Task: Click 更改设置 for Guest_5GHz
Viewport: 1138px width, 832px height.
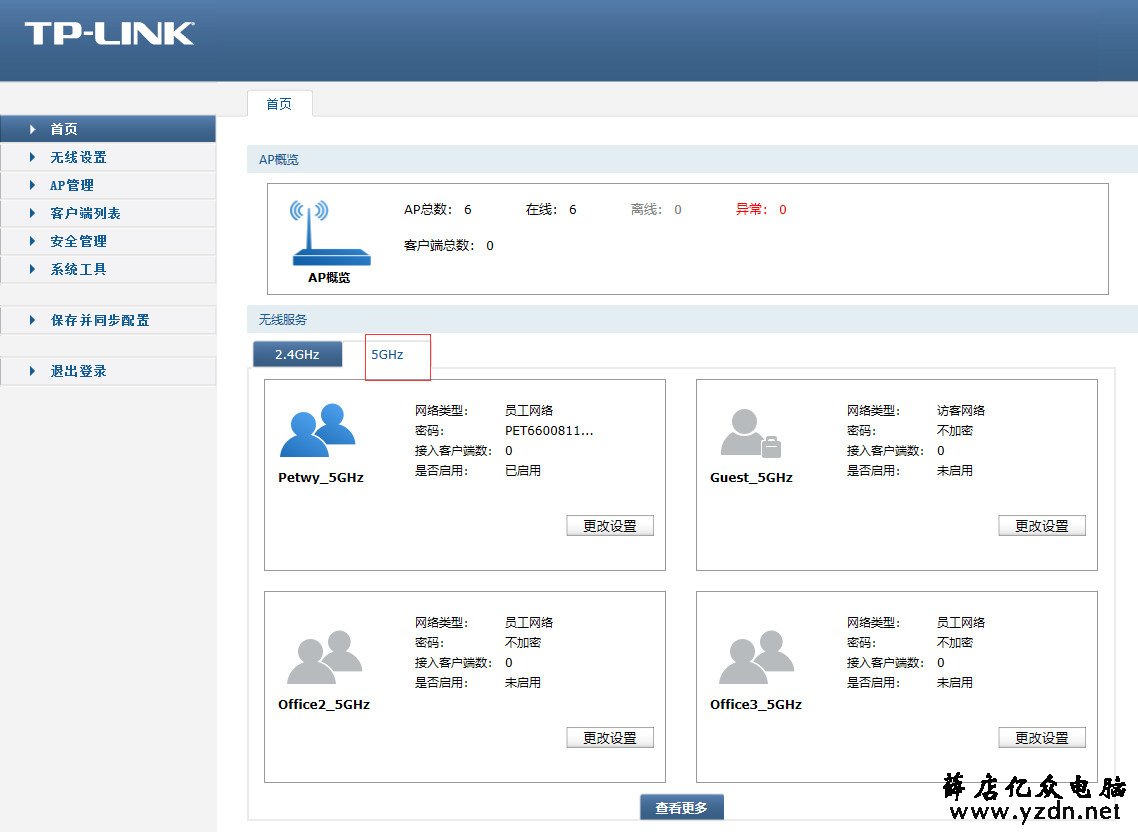Action: point(1041,526)
